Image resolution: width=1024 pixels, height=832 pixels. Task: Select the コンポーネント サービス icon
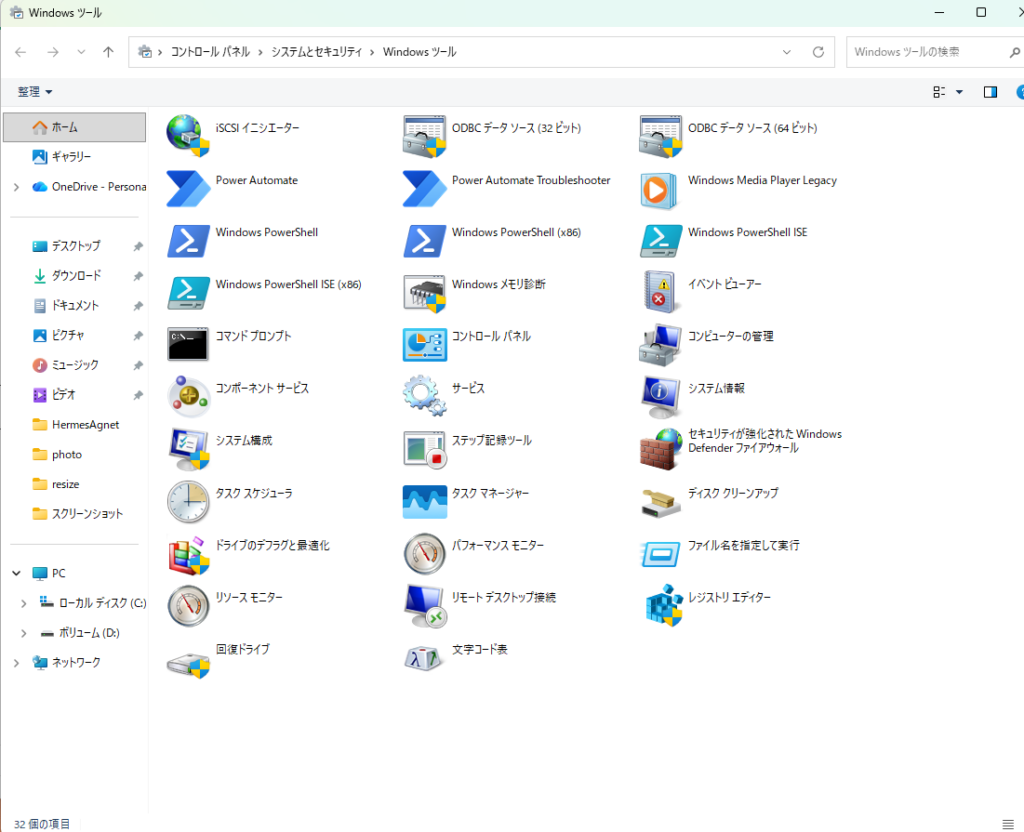point(188,396)
